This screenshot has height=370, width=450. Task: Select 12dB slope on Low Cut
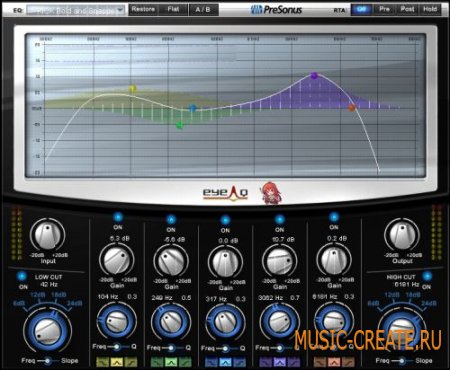[x=37, y=295]
